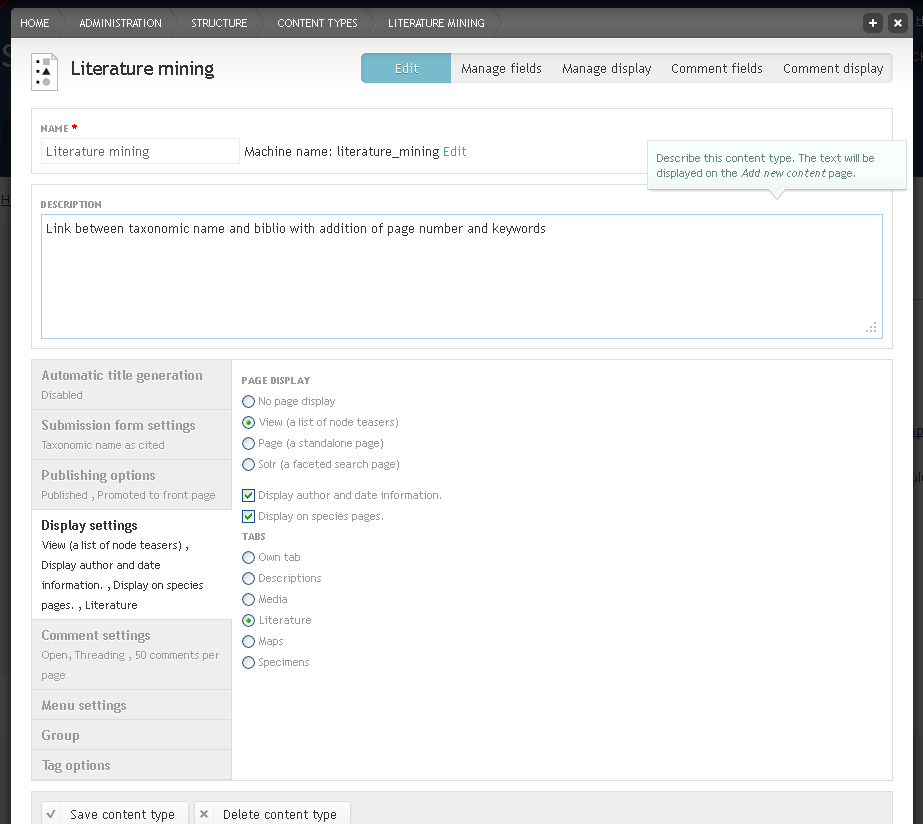The image size is (923, 824).
Task: Uncheck Display on species pages
Action: (248, 517)
